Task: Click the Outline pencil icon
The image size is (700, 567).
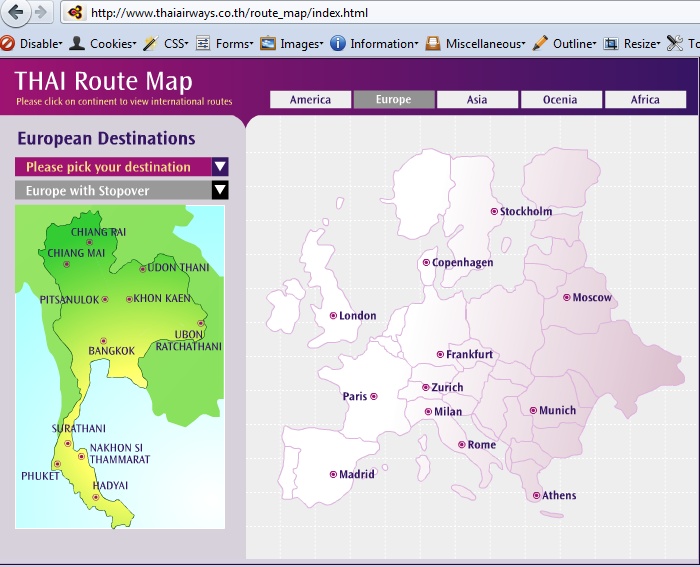Action: tap(540, 43)
